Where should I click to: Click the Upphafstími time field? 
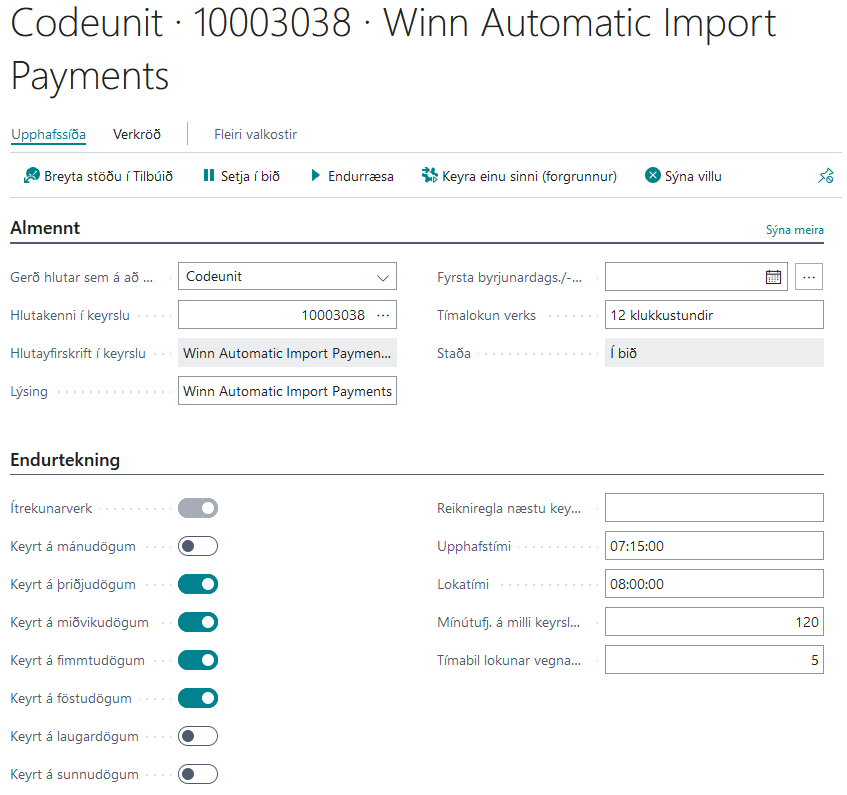point(714,546)
